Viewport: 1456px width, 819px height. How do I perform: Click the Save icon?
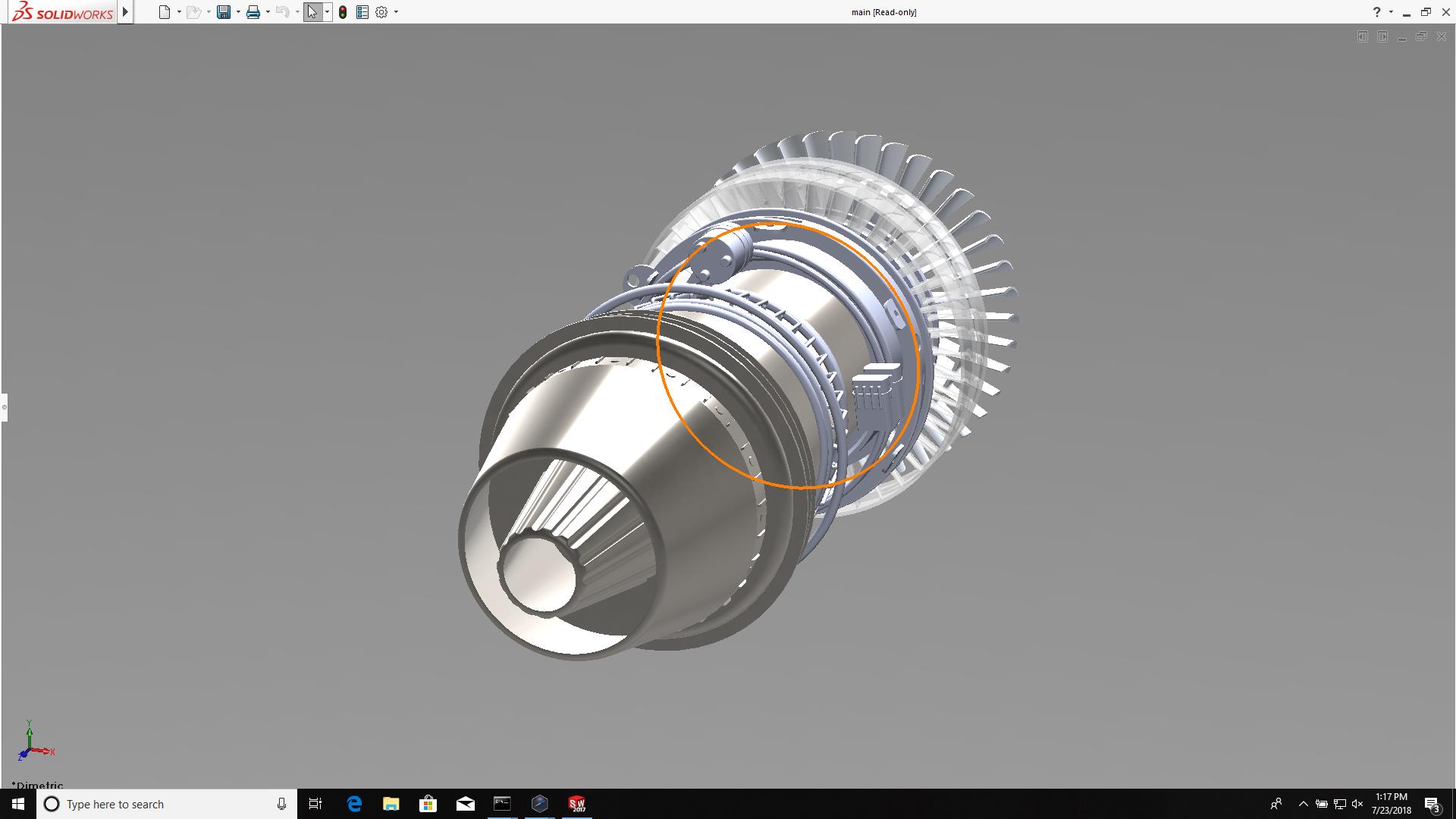click(x=223, y=12)
